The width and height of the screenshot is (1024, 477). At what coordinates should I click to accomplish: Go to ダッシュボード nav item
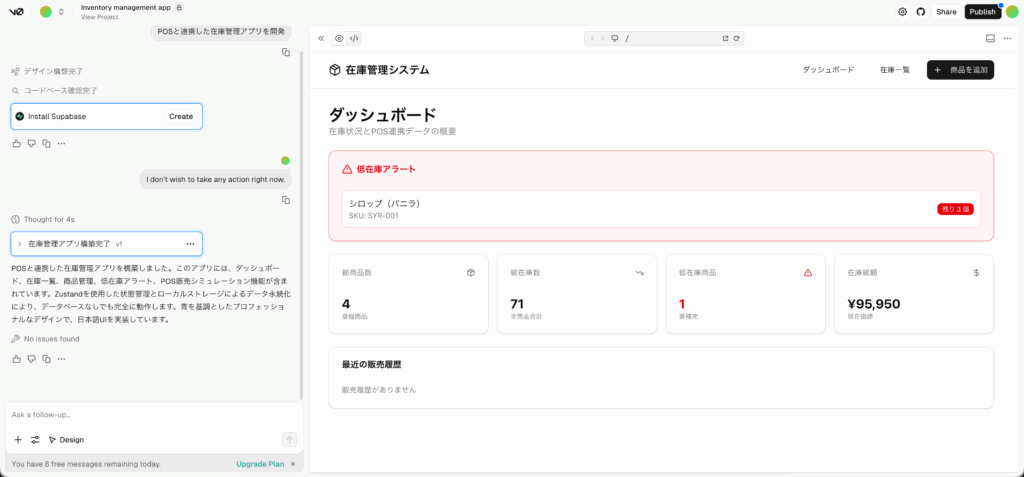828,70
